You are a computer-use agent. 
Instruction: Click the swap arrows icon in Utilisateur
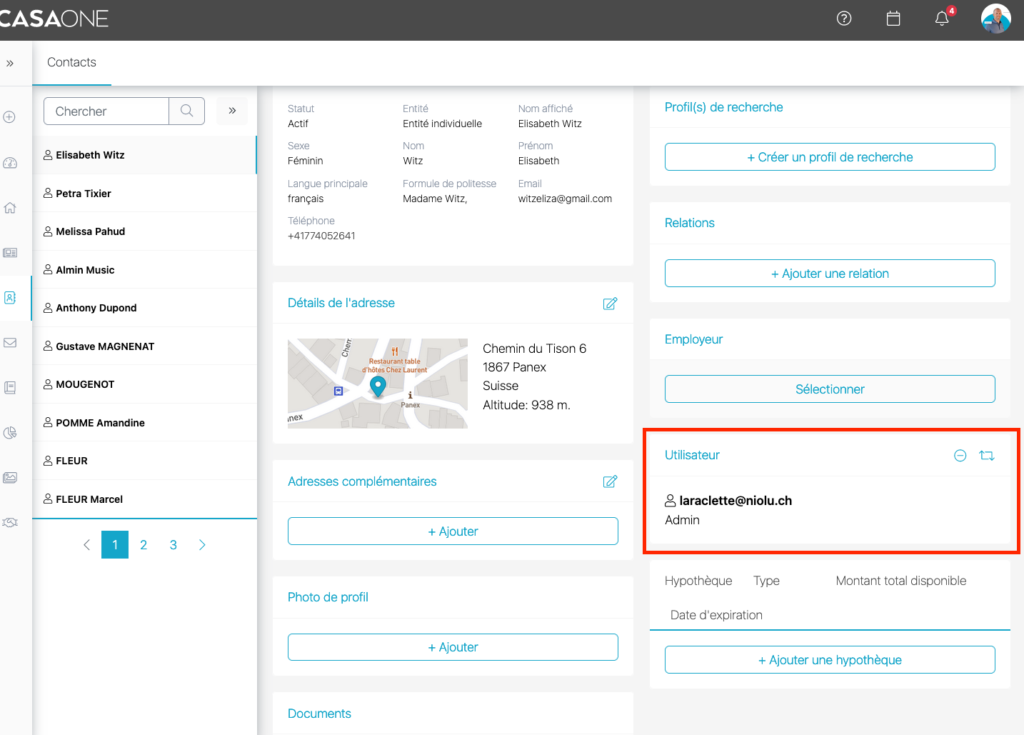coord(987,455)
